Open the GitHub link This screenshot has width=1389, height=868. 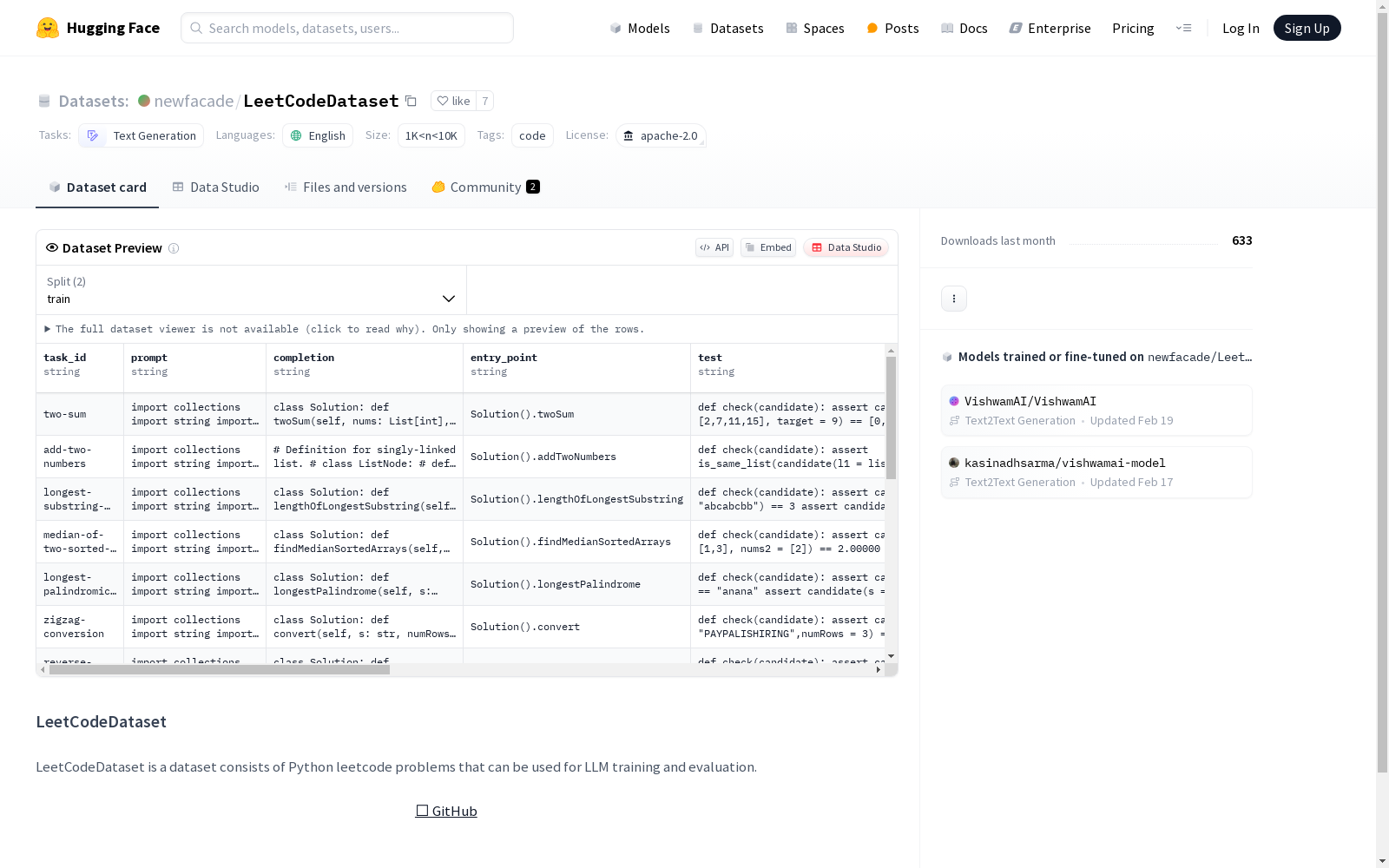[x=446, y=811]
